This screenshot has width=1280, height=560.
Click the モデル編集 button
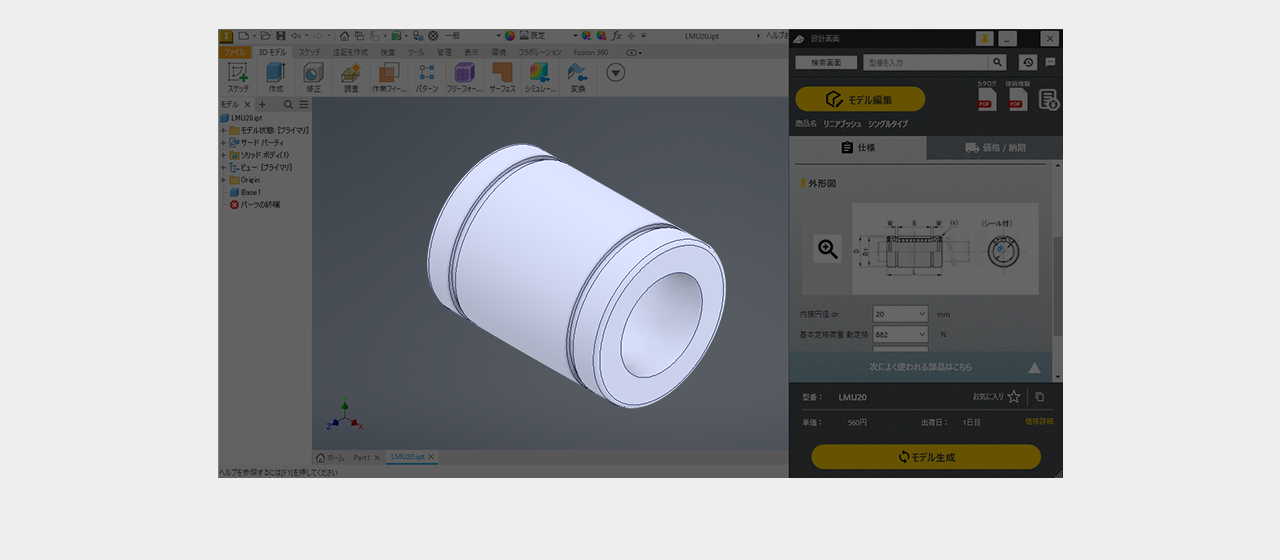pos(860,99)
